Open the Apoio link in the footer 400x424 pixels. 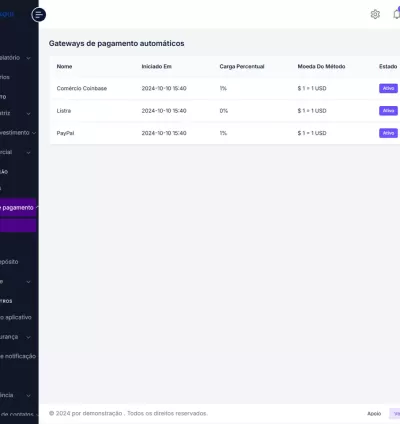[374, 414]
